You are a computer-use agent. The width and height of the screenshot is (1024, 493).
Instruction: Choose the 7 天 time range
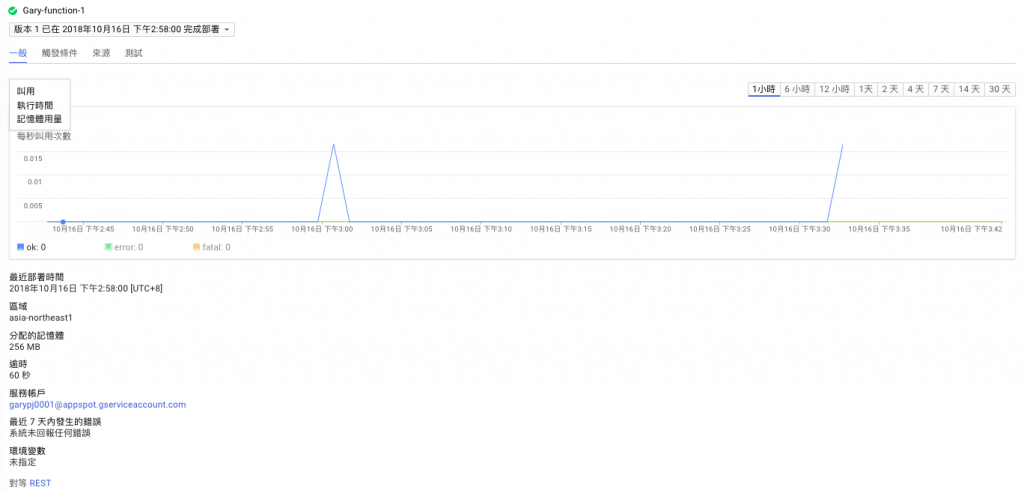tap(940, 89)
